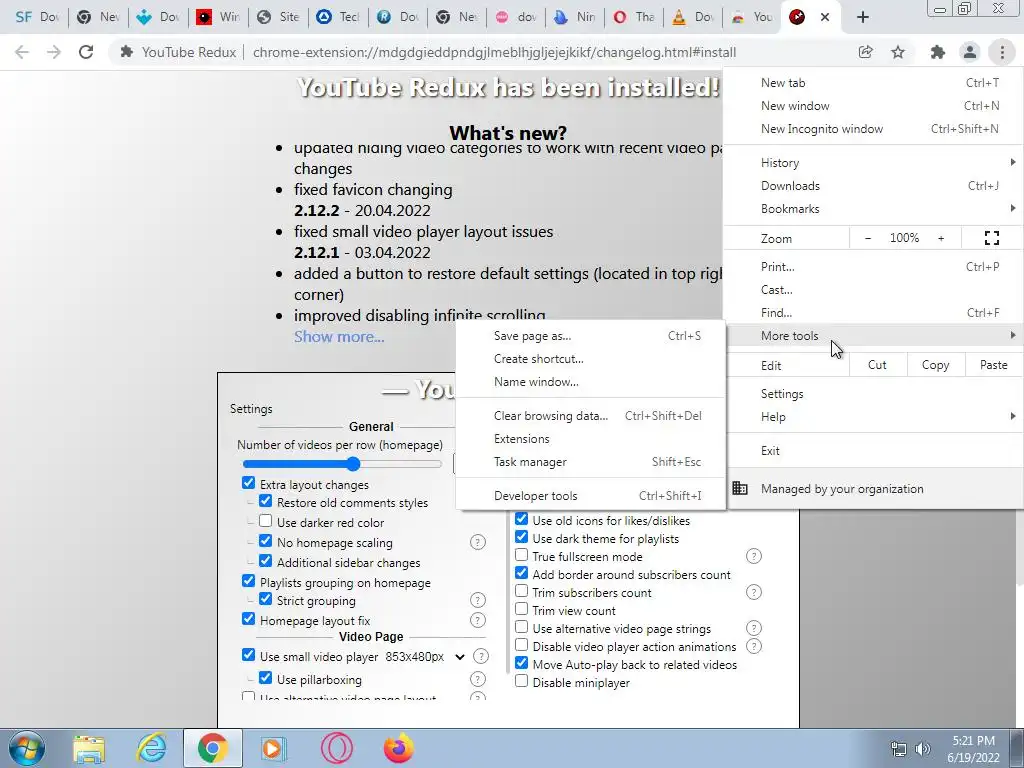The image size is (1024, 768).
Task: Open Downloads from Chrome menu
Action: 873,186
